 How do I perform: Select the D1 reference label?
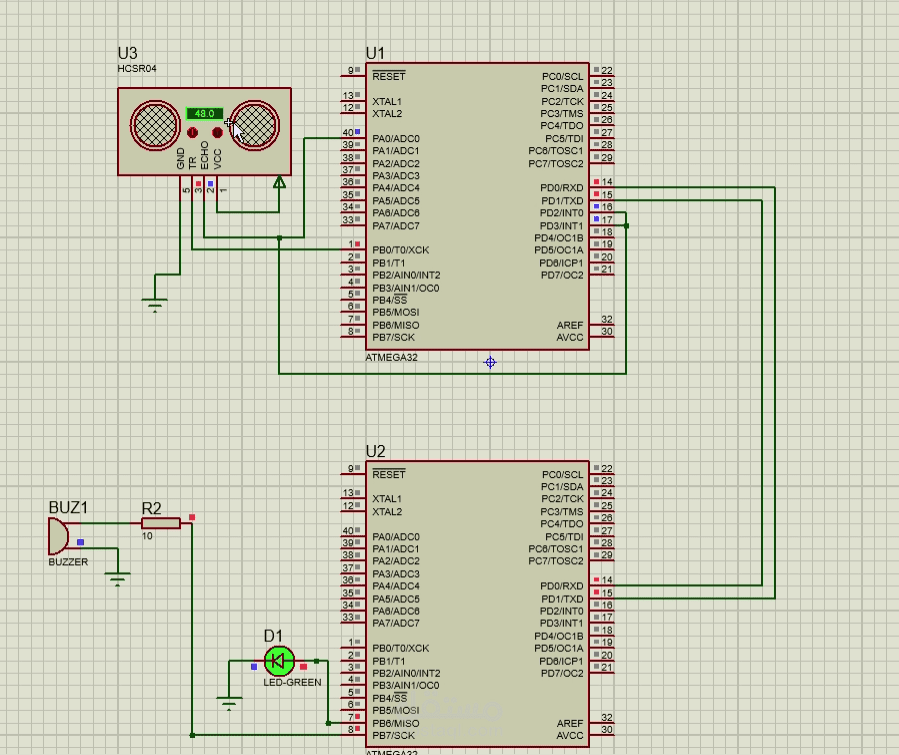click(x=273, y=636)
